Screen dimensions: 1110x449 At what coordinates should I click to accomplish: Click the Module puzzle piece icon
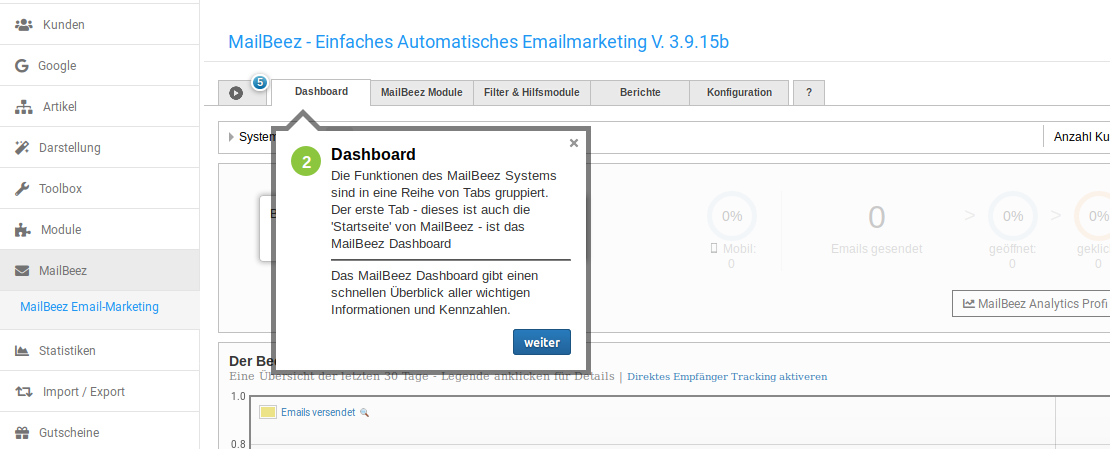[x=22, y=230]
